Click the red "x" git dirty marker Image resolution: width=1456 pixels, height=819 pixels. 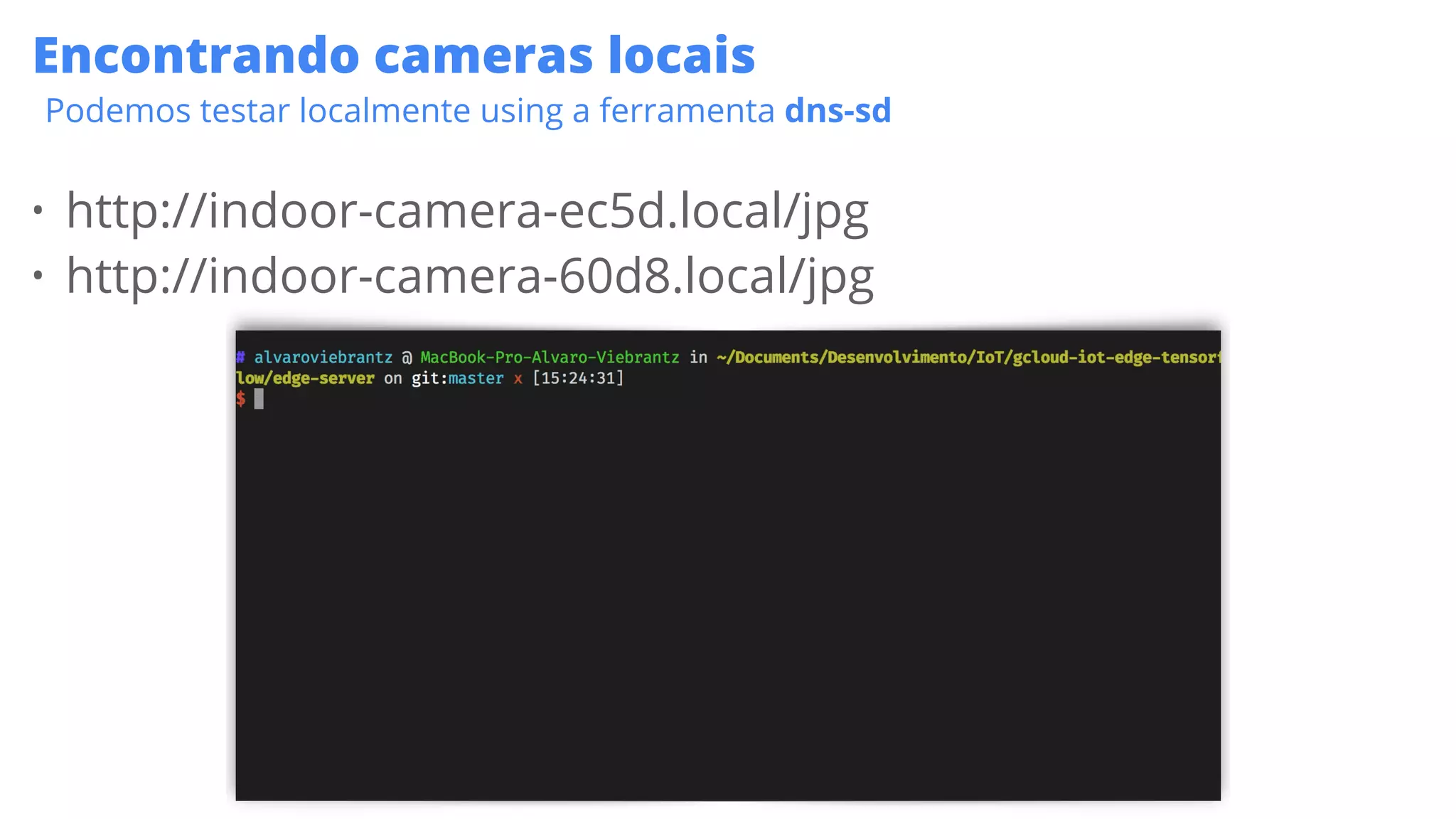[518, 379]
